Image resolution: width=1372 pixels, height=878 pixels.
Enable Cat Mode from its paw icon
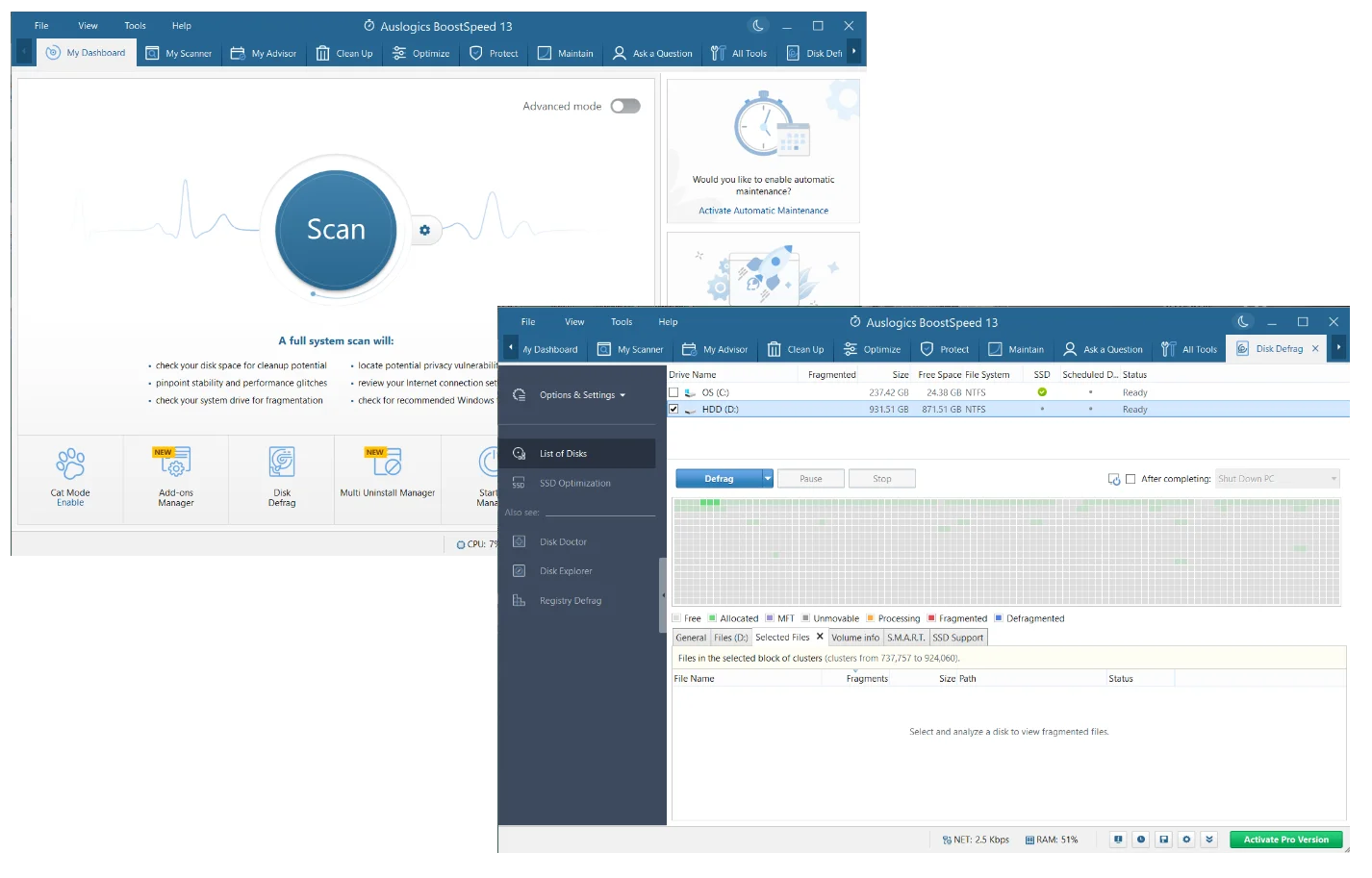point(70,464)
